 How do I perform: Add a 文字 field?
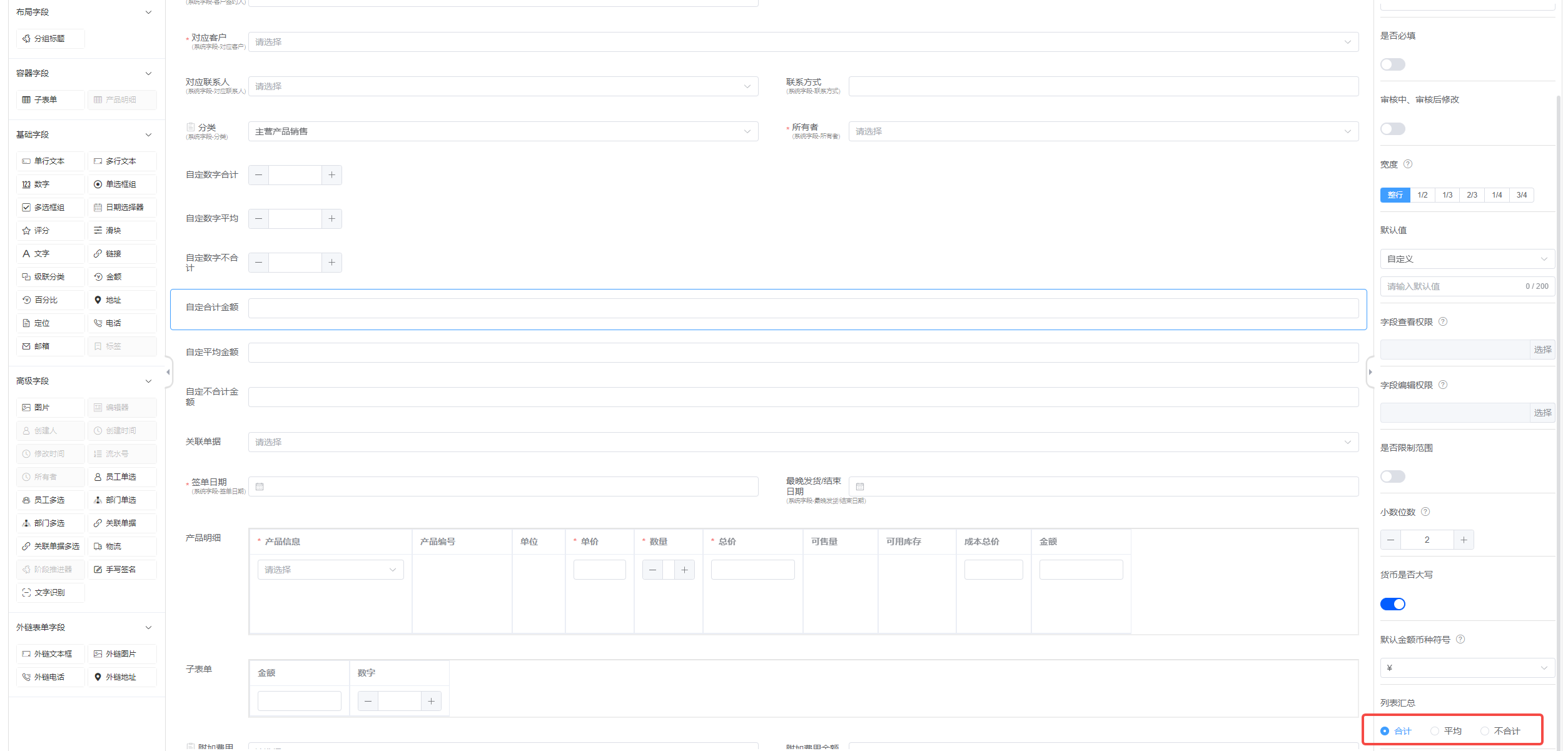coord(50,254)
